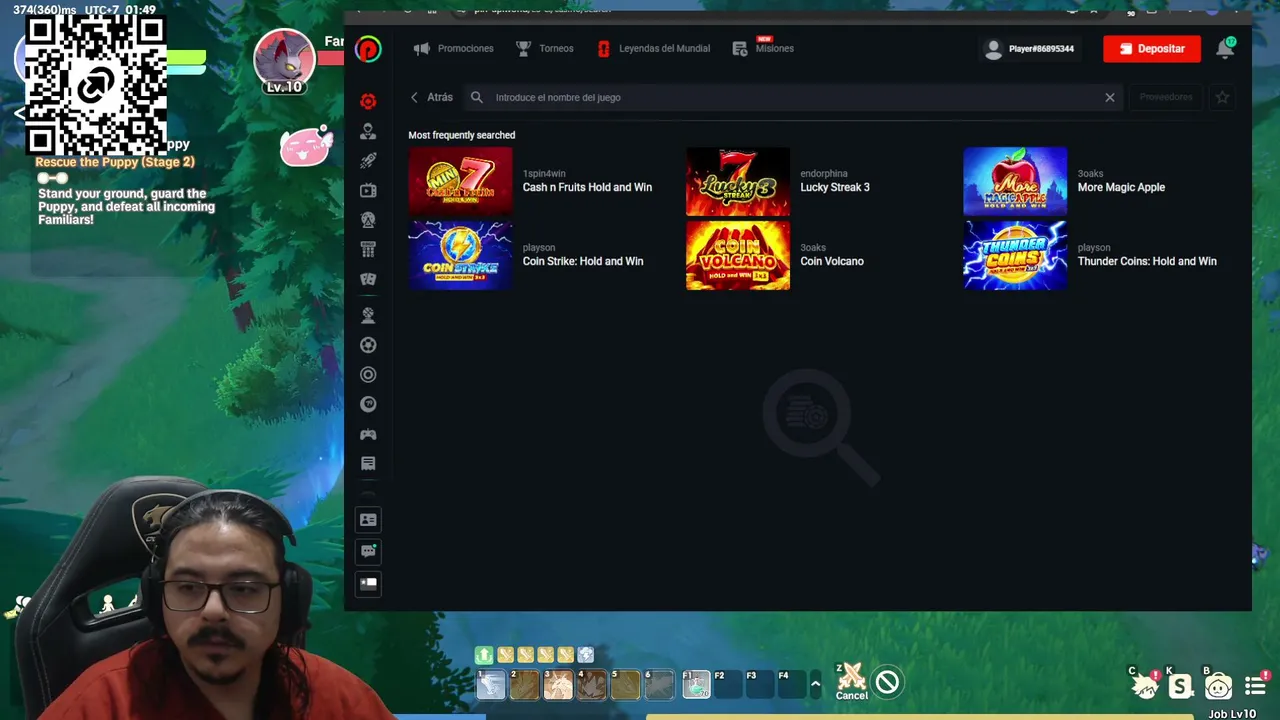Activate skill slot 1 in game hotbar
The width and height of the screenshot is (1280, 720).
(x=491, y=684)
